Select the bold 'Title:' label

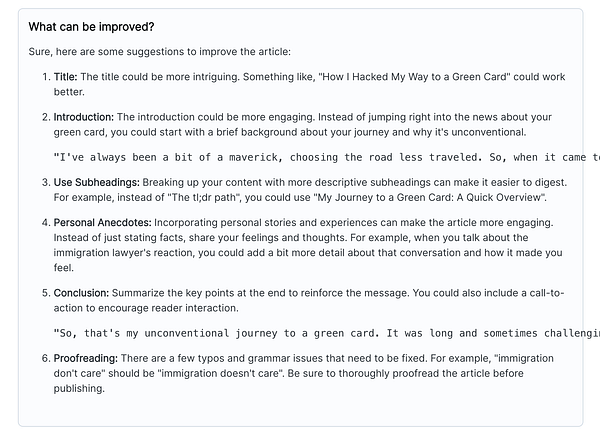65,77
